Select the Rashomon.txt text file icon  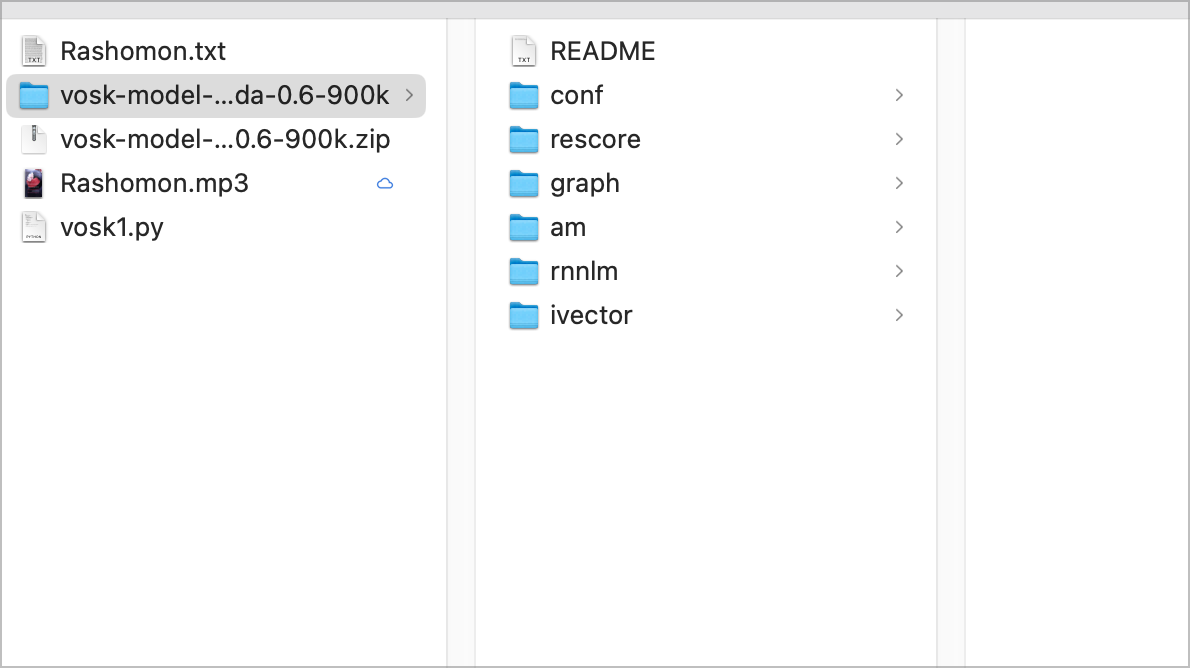pos(33,51)
